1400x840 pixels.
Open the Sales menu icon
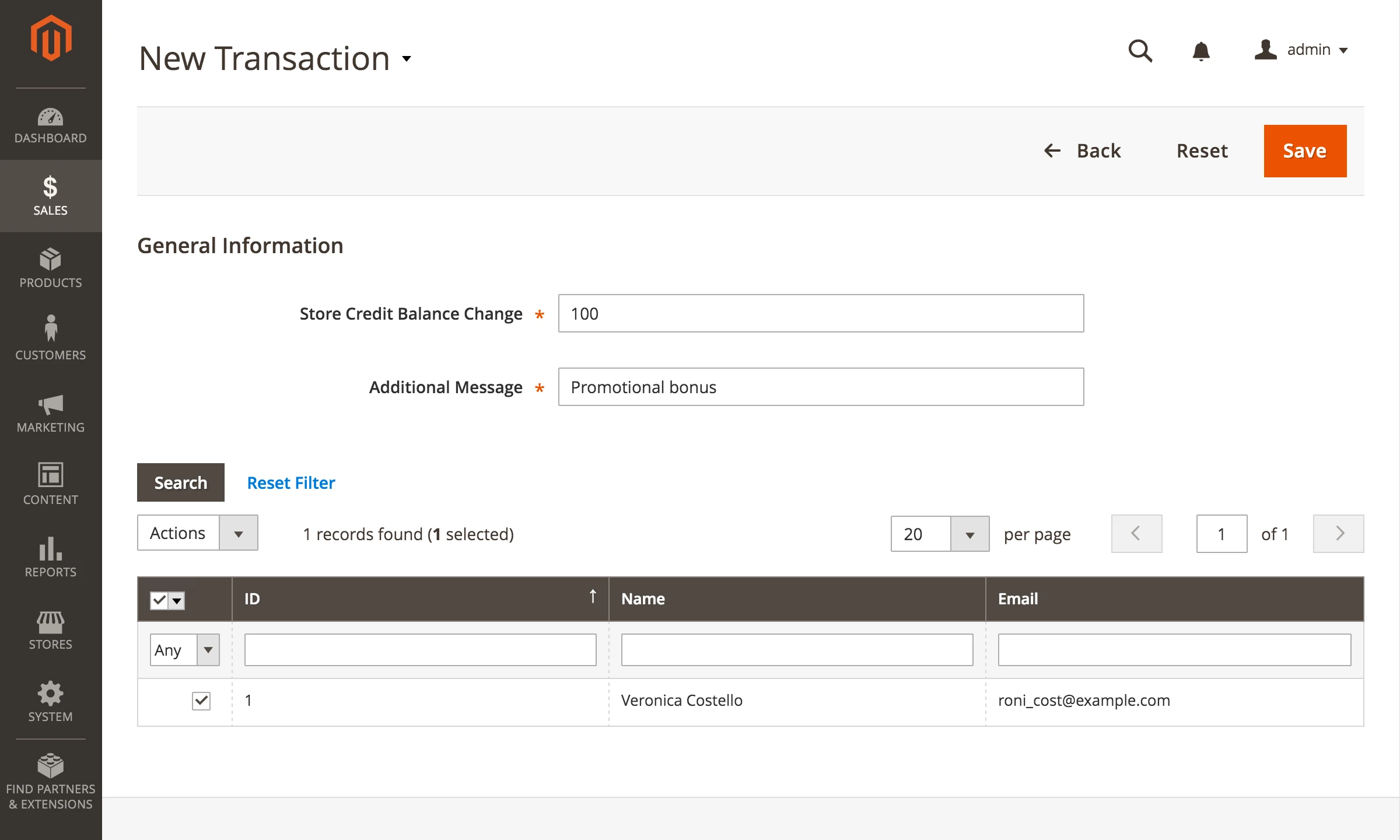click(50, 188)
